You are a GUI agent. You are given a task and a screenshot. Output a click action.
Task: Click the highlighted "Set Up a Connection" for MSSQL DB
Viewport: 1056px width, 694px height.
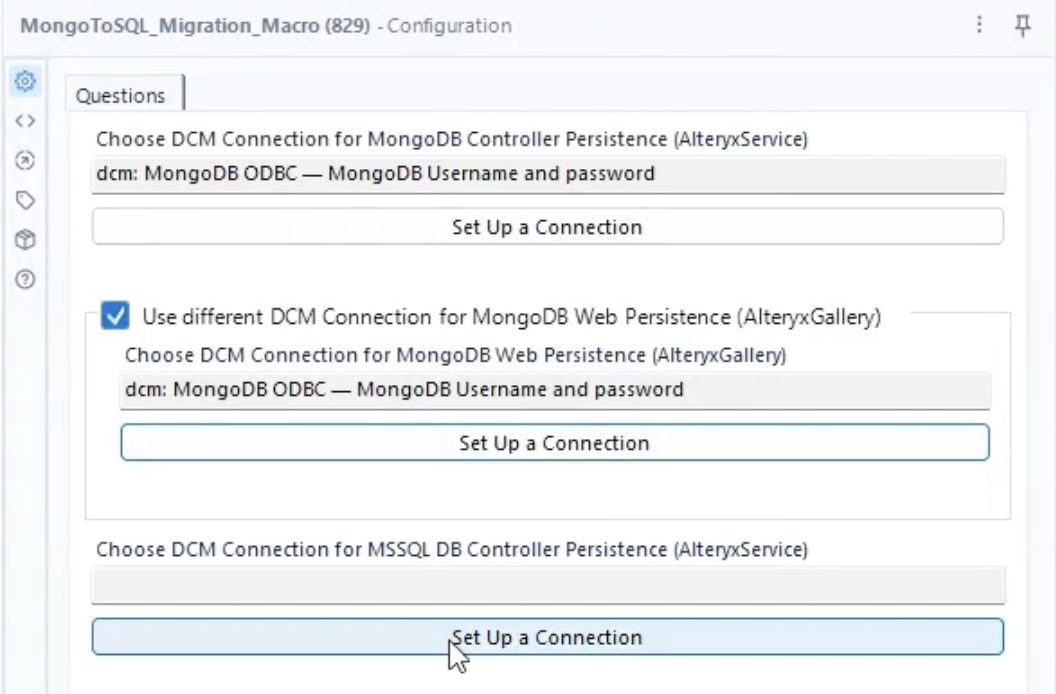coord(546,637)
